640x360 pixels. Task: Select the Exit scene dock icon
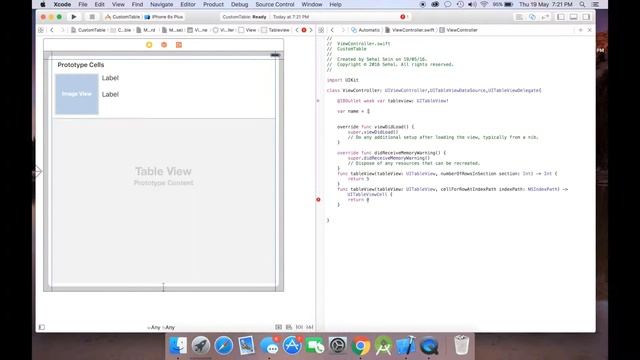(x=179, y=45)
